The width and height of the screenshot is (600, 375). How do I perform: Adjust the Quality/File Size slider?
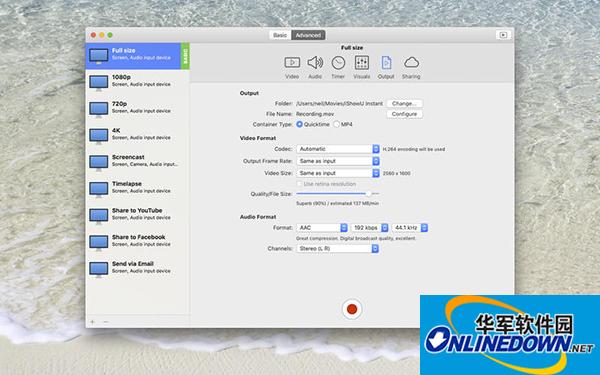pos(338,194)
